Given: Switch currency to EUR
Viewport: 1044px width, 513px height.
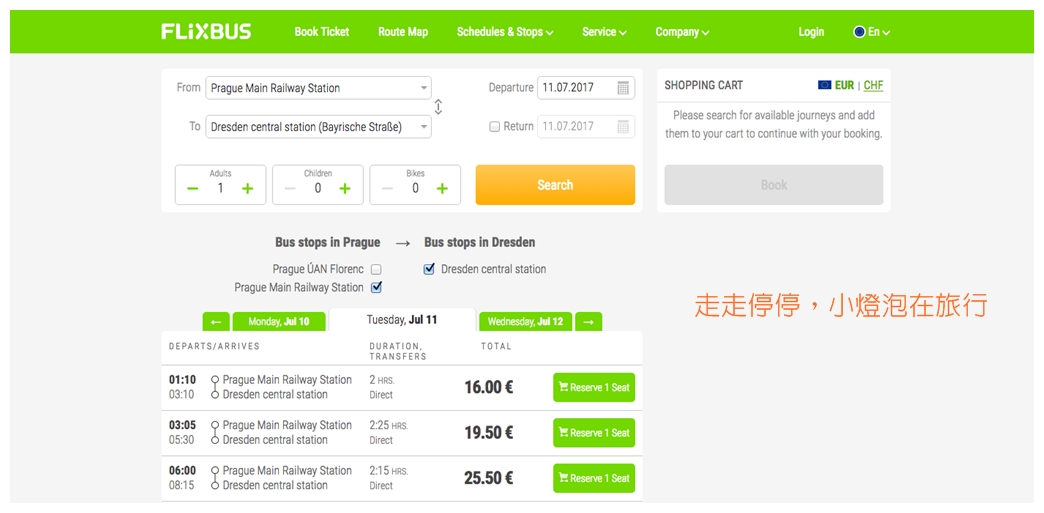Looking at the screenshot, I should click(x=844, y=85).
